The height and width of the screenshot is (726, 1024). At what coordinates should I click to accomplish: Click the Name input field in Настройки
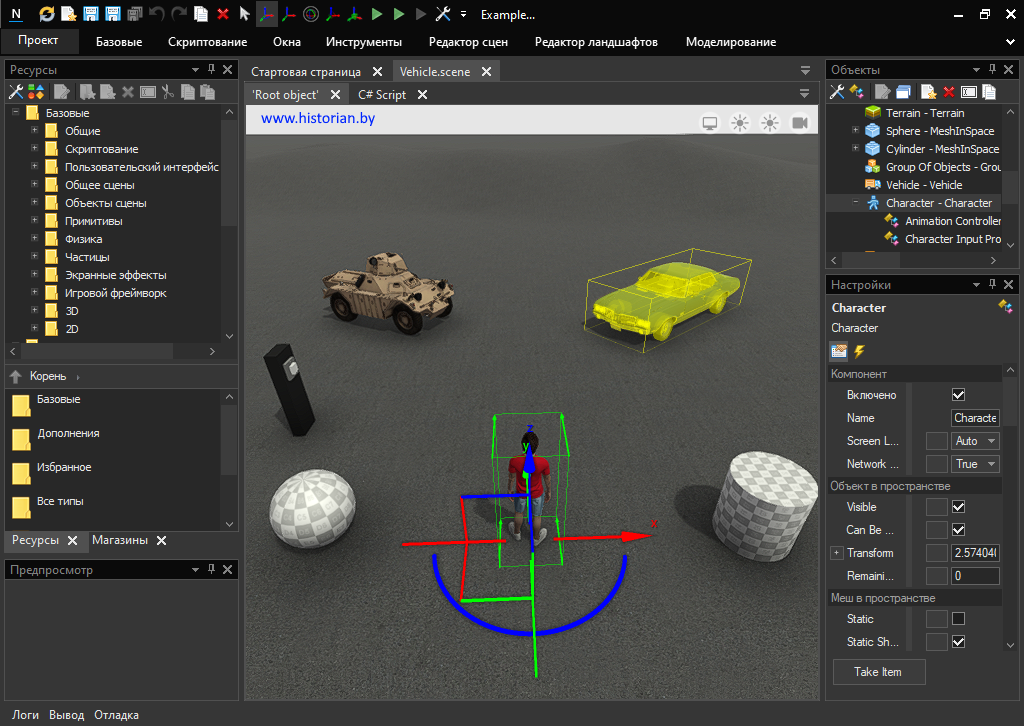pyautogui.click(x=975, y=418)
